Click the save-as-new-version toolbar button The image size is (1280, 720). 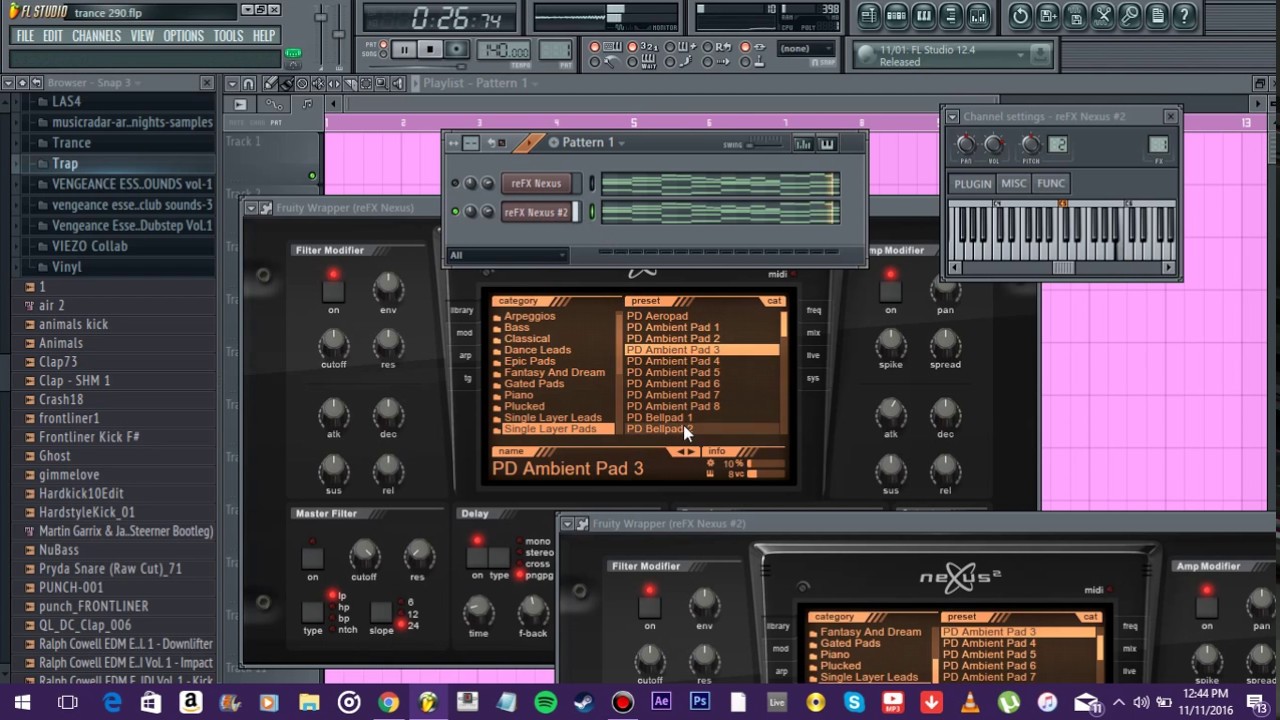1047,15
